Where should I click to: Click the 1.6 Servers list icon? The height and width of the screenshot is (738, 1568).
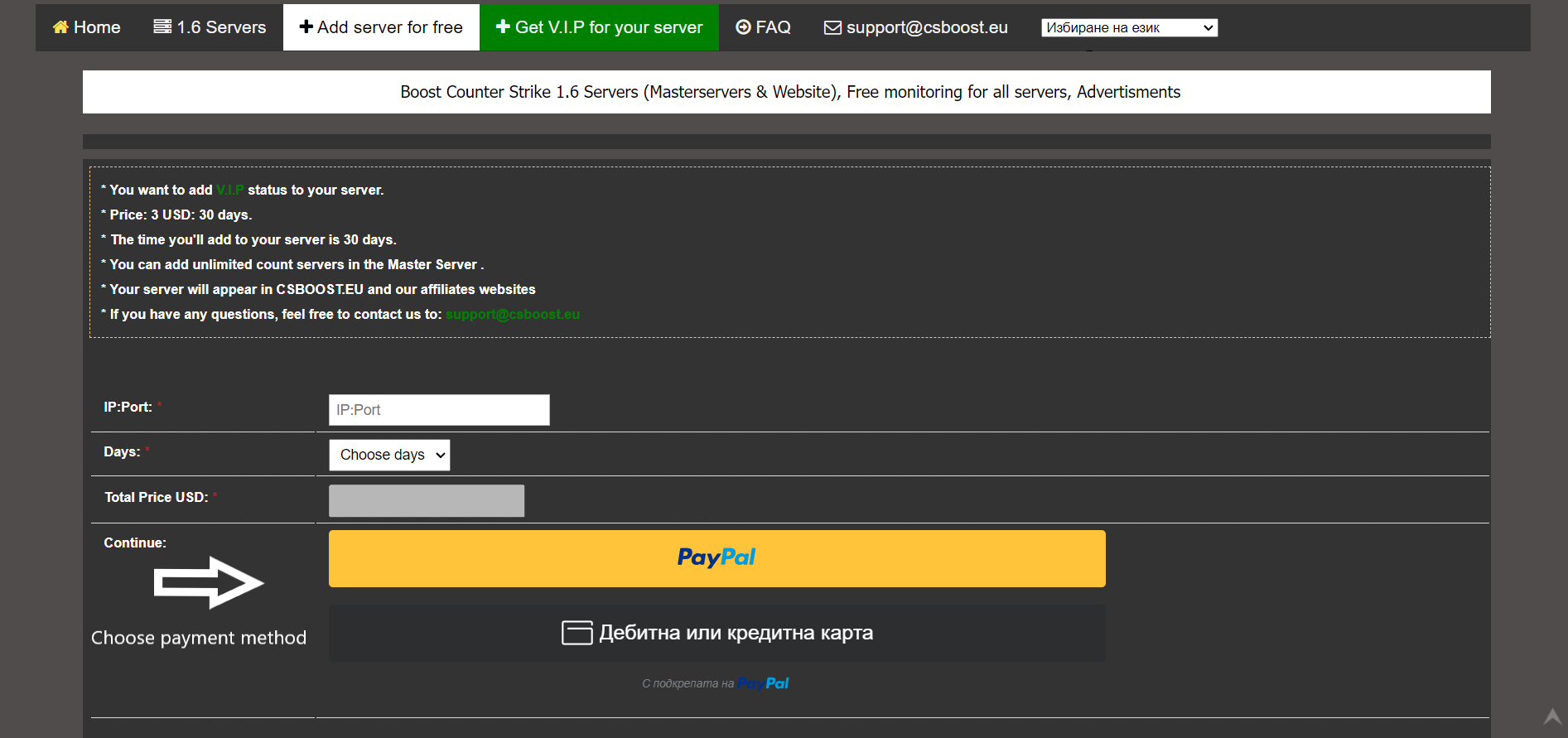point(162,27)
